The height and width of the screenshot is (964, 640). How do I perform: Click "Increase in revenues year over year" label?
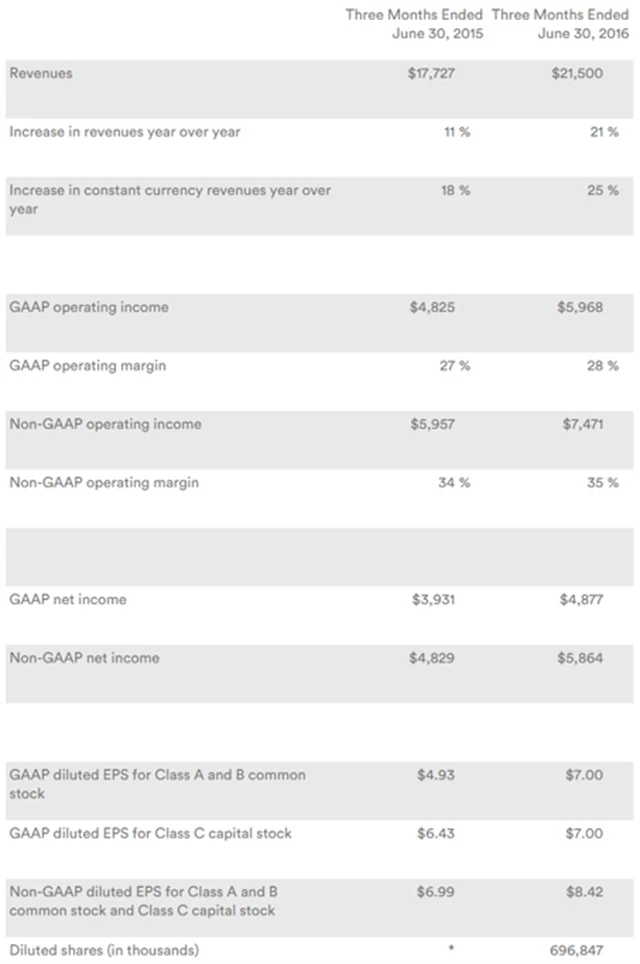pyautogui.click(x=125, y=132)
